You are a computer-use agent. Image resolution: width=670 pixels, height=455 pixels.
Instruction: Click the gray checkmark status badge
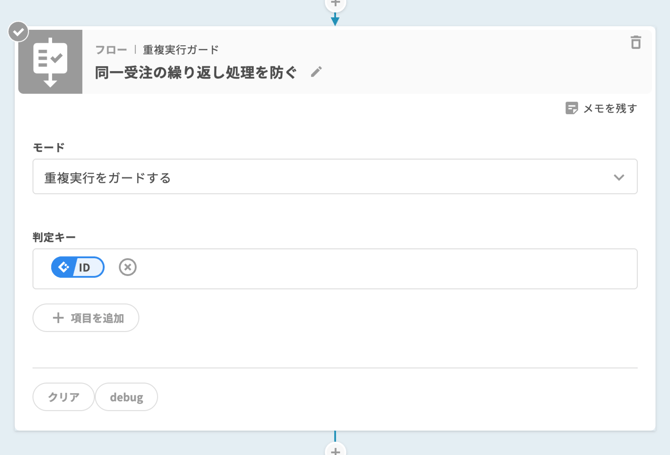(x=18, y=32)
